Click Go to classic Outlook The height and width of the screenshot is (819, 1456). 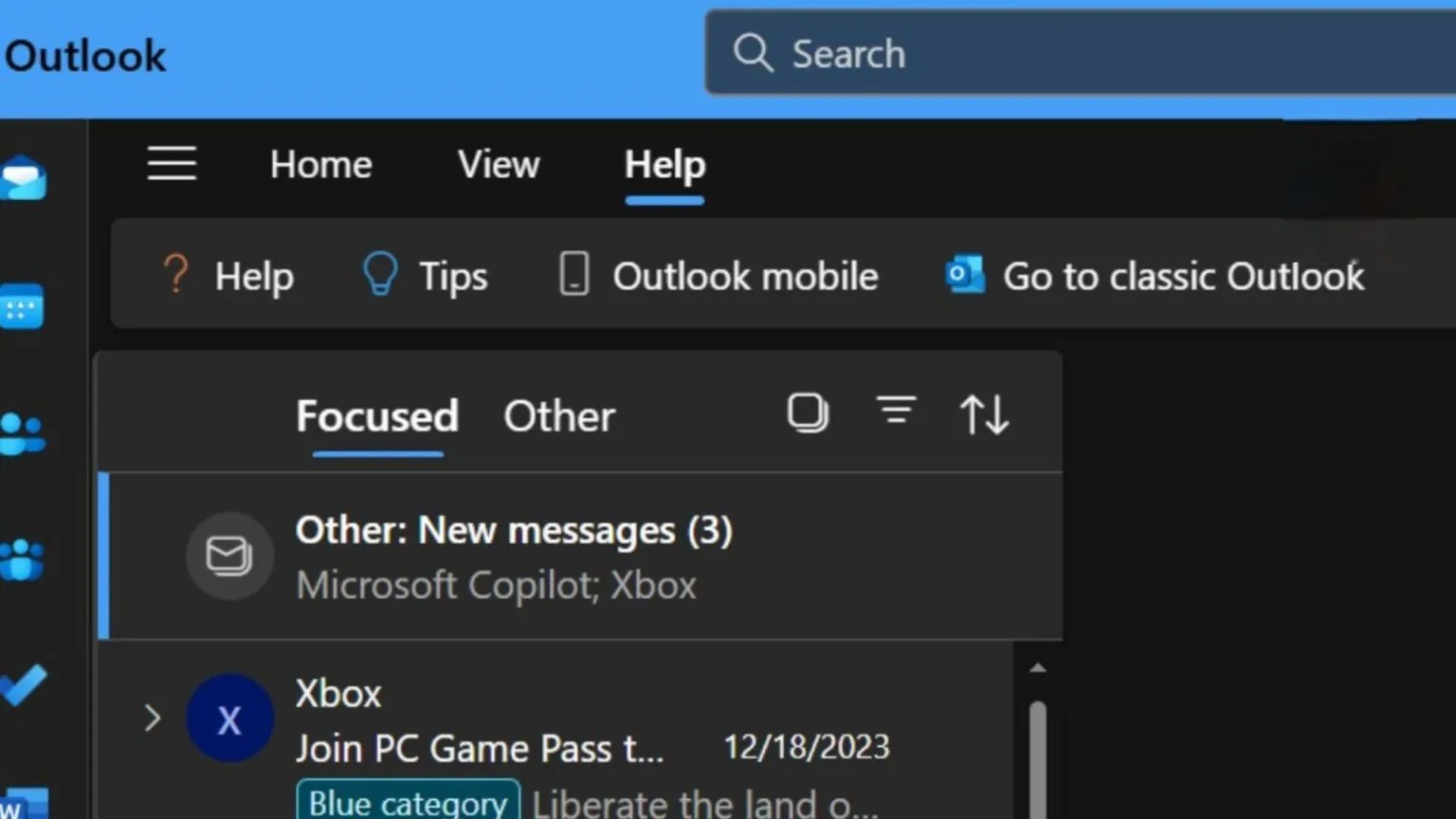[1155, 276]
